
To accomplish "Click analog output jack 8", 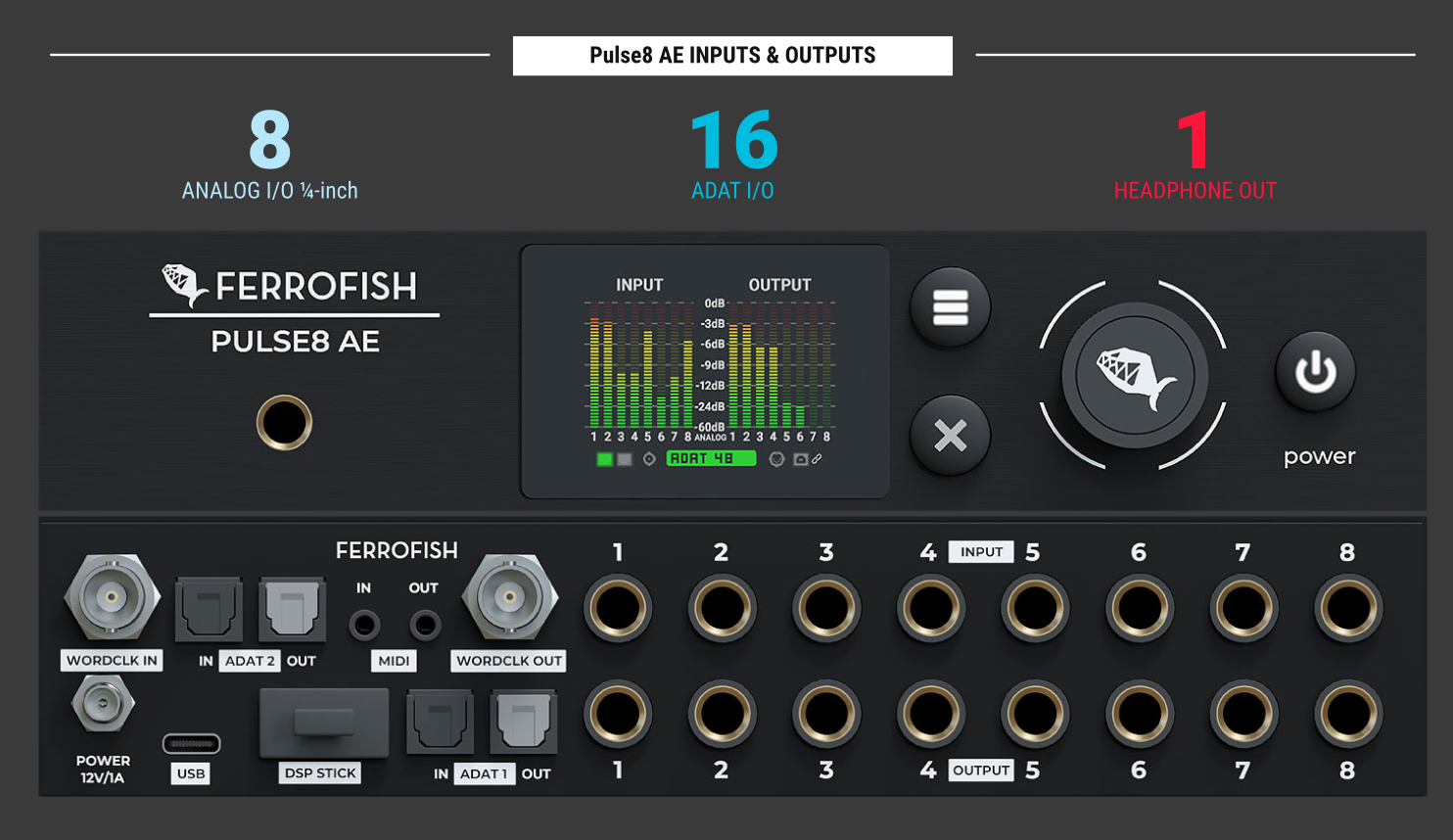I will tap(1348, 714).
